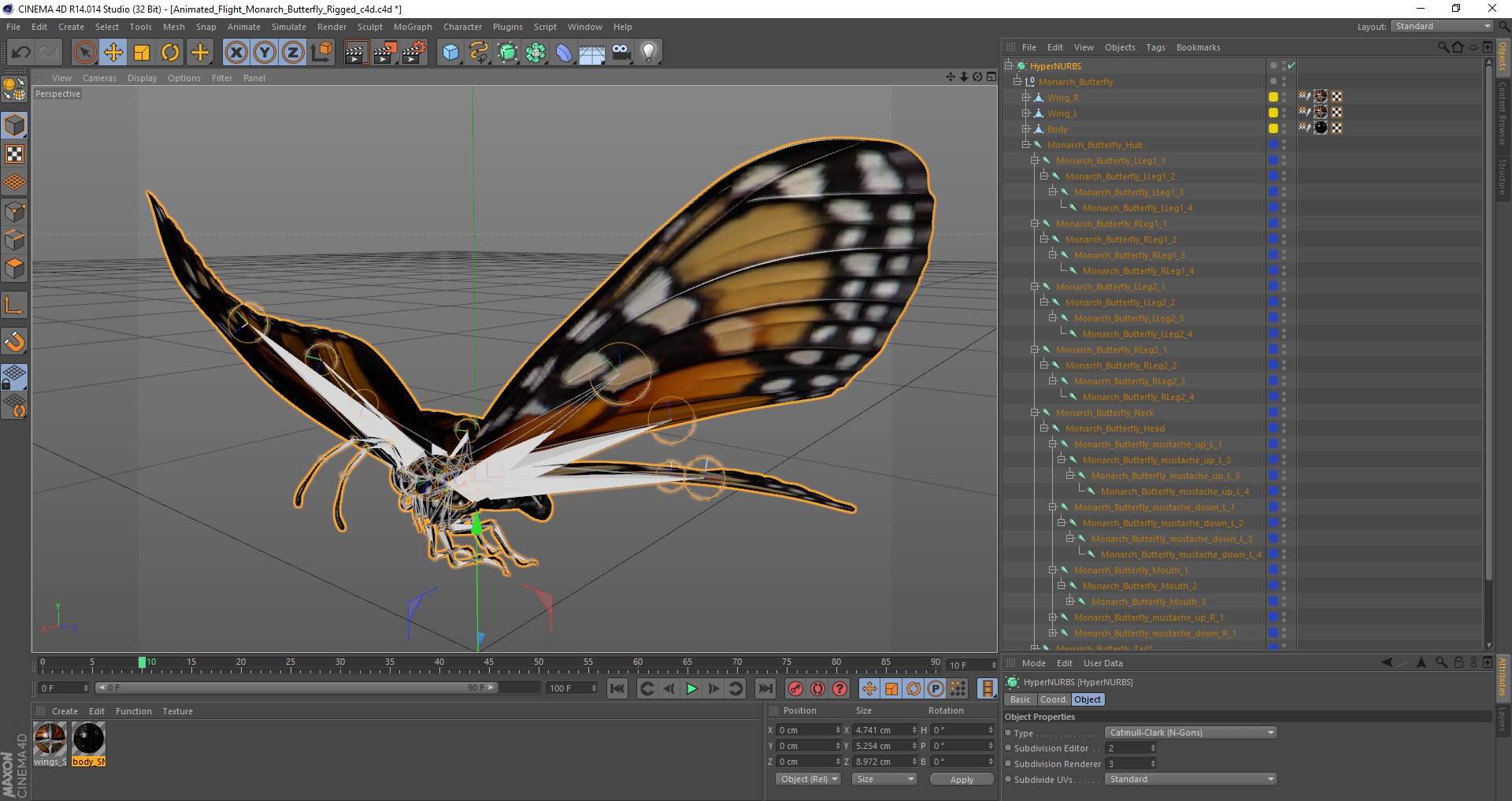
Task: Enable the snap magnet icon
Action: [15, 341]
